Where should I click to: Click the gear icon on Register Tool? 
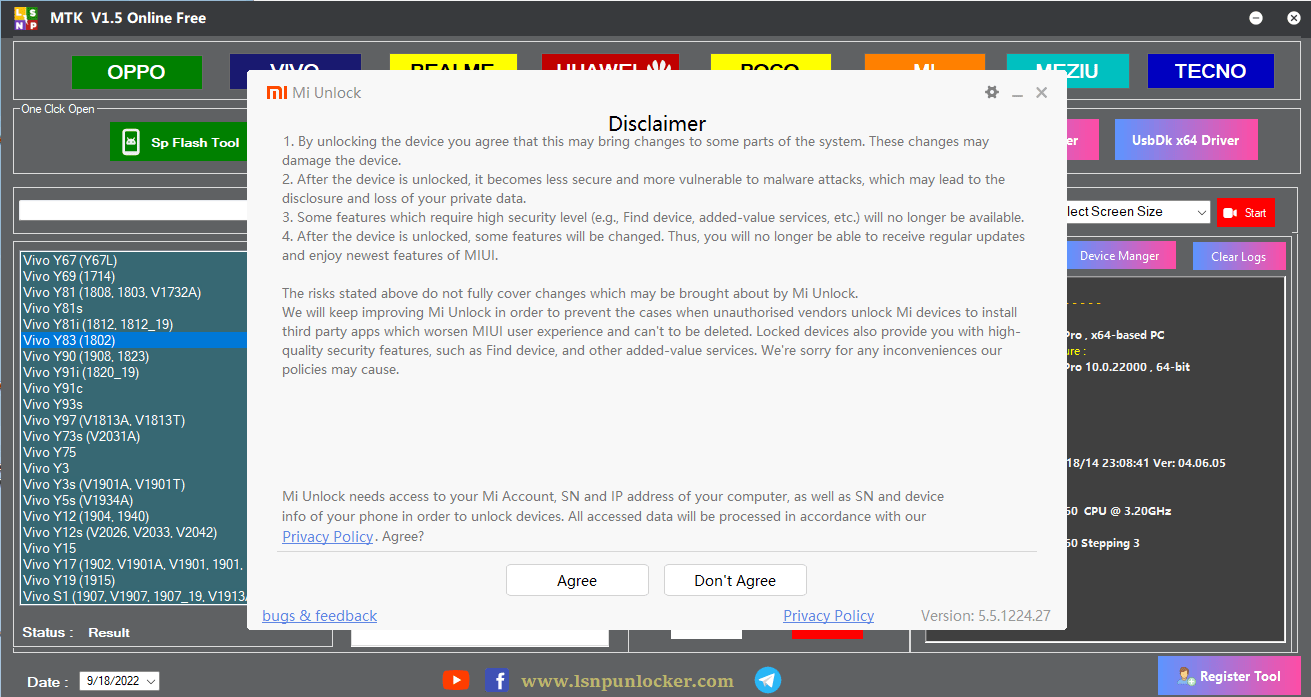(x=1187, y=677)
